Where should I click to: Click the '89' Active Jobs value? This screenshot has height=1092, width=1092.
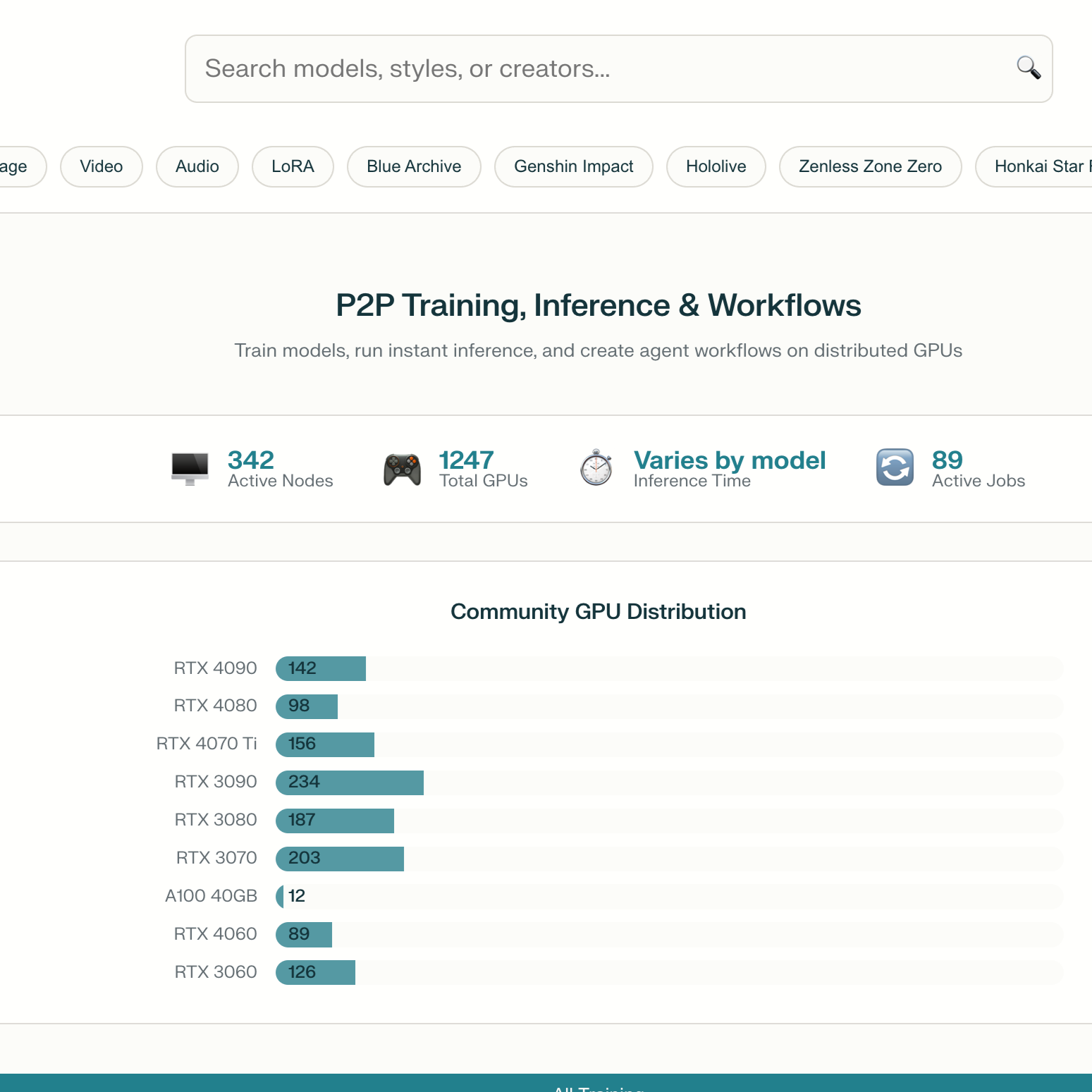947,460
